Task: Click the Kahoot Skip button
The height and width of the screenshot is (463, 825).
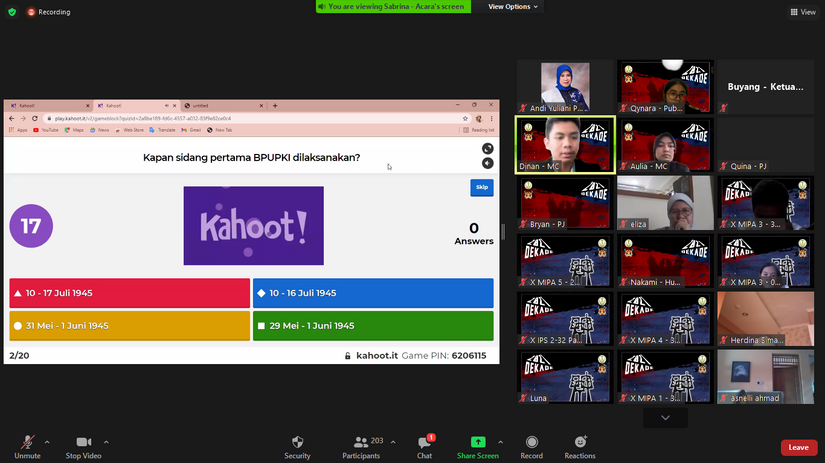Action: pyautogui.click(x=481, y=187)
